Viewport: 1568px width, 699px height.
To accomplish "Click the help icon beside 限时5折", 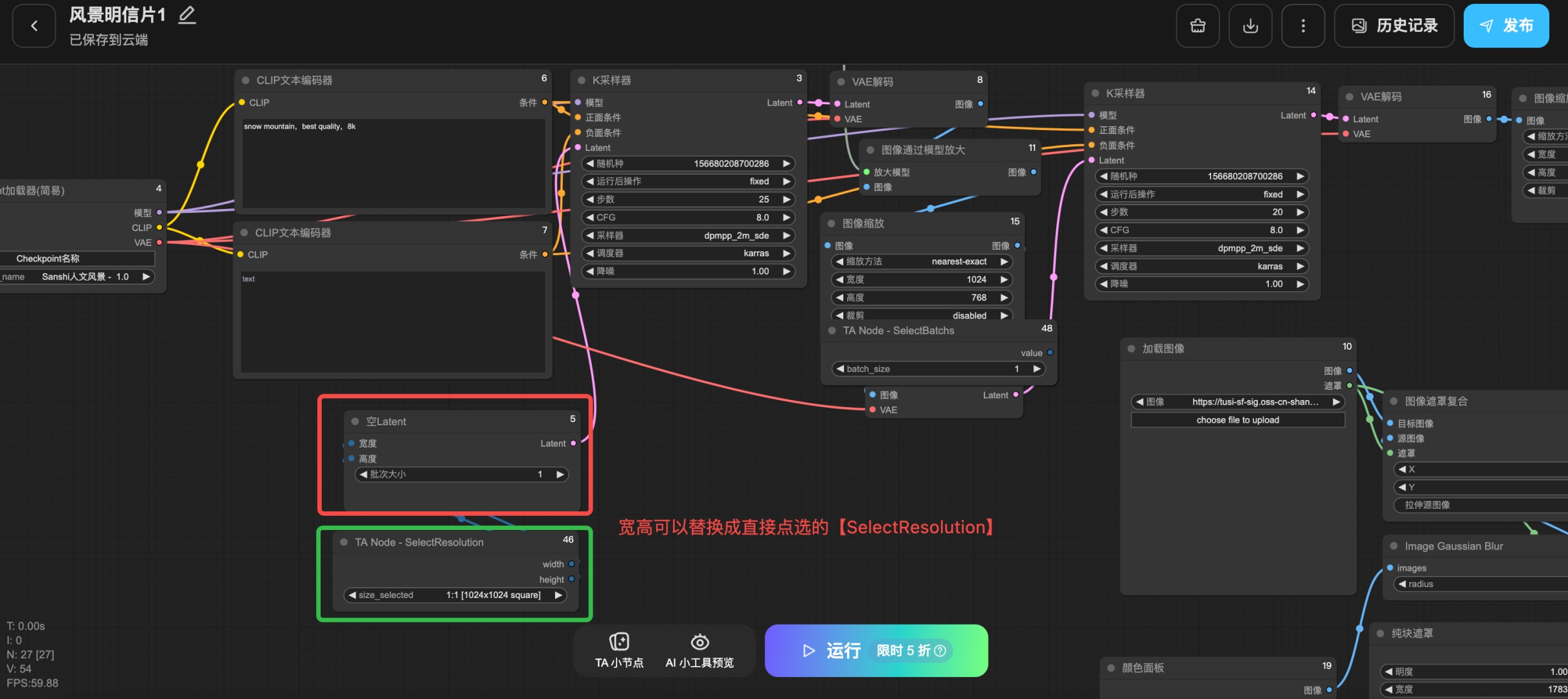I will coord(940,650).
